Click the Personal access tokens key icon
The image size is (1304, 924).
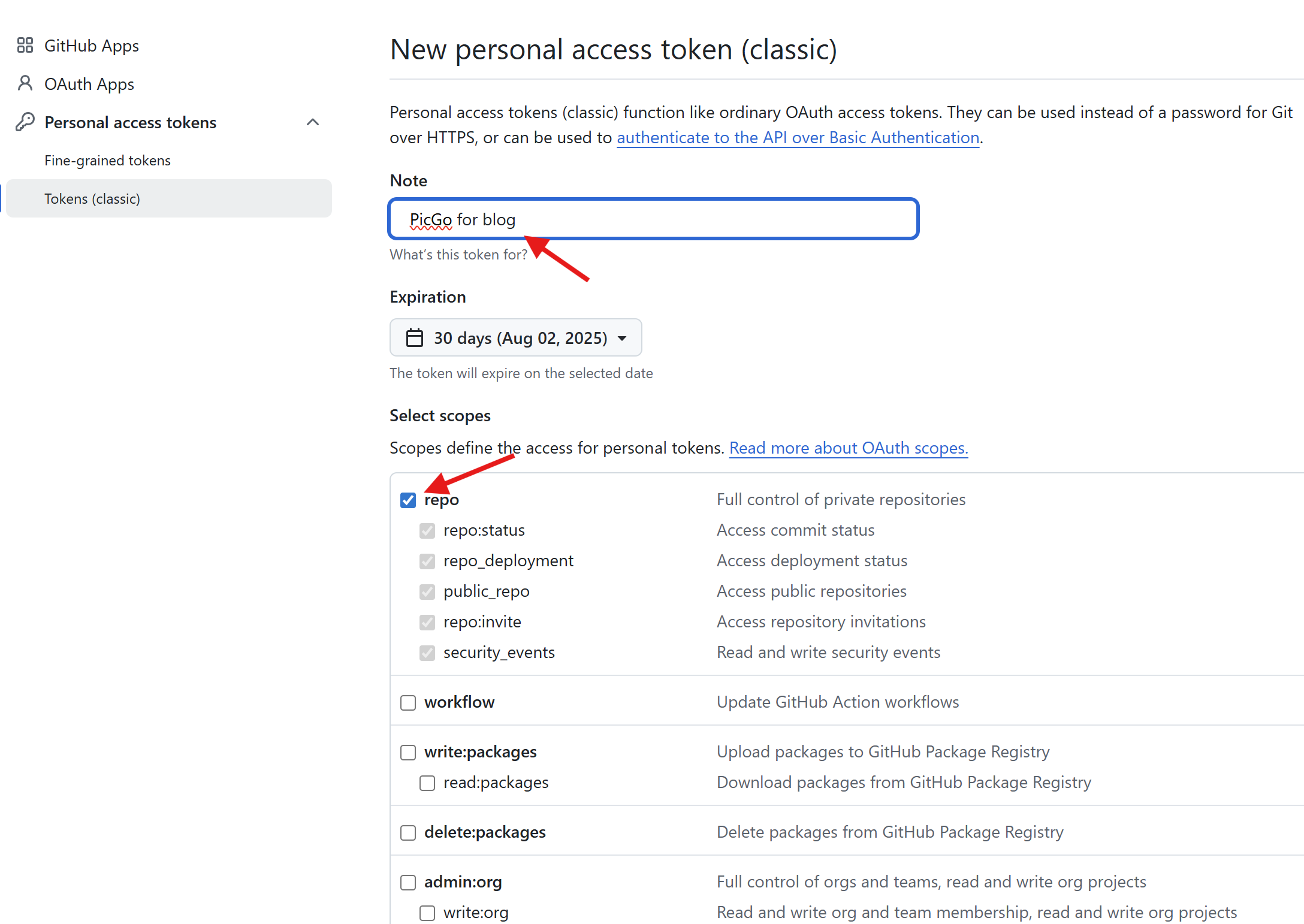(x=25, y=122)
